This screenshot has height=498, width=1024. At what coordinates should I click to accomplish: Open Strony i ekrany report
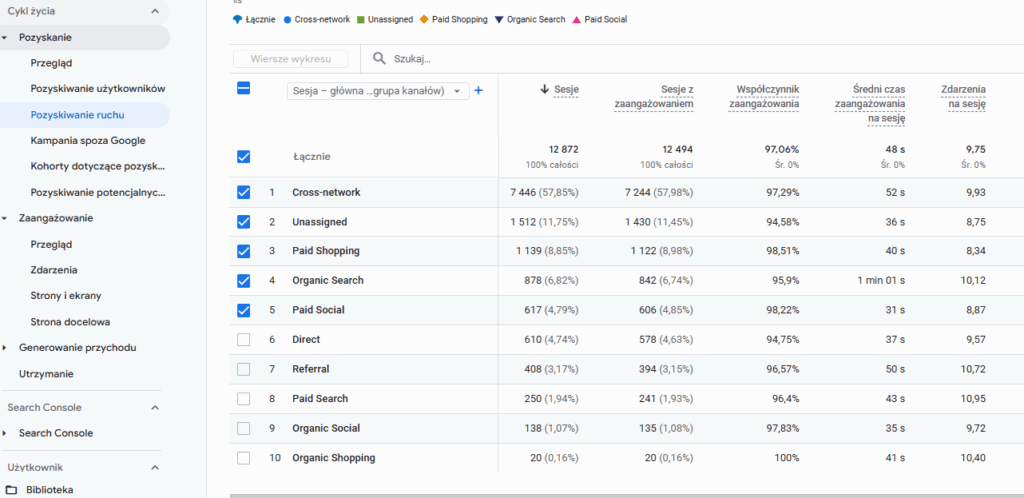66,296
